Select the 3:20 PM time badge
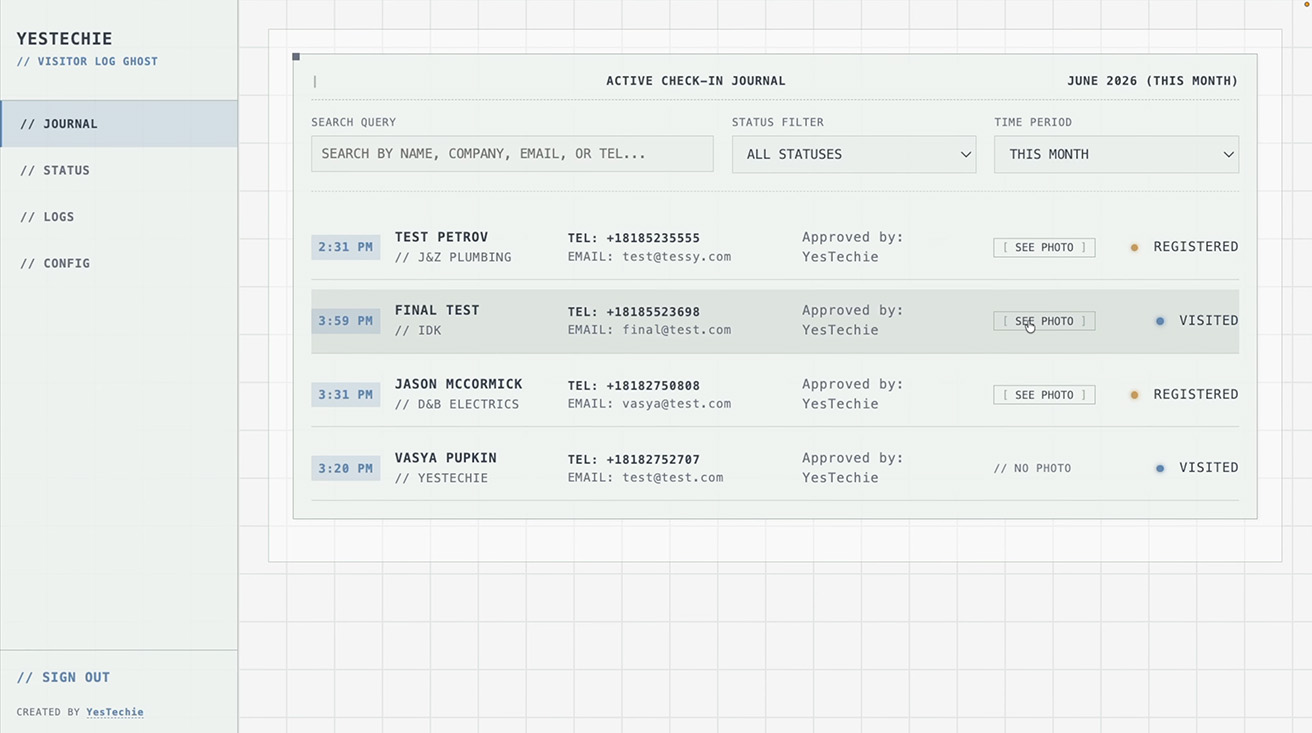1312x733 pixels. point(345,468)
